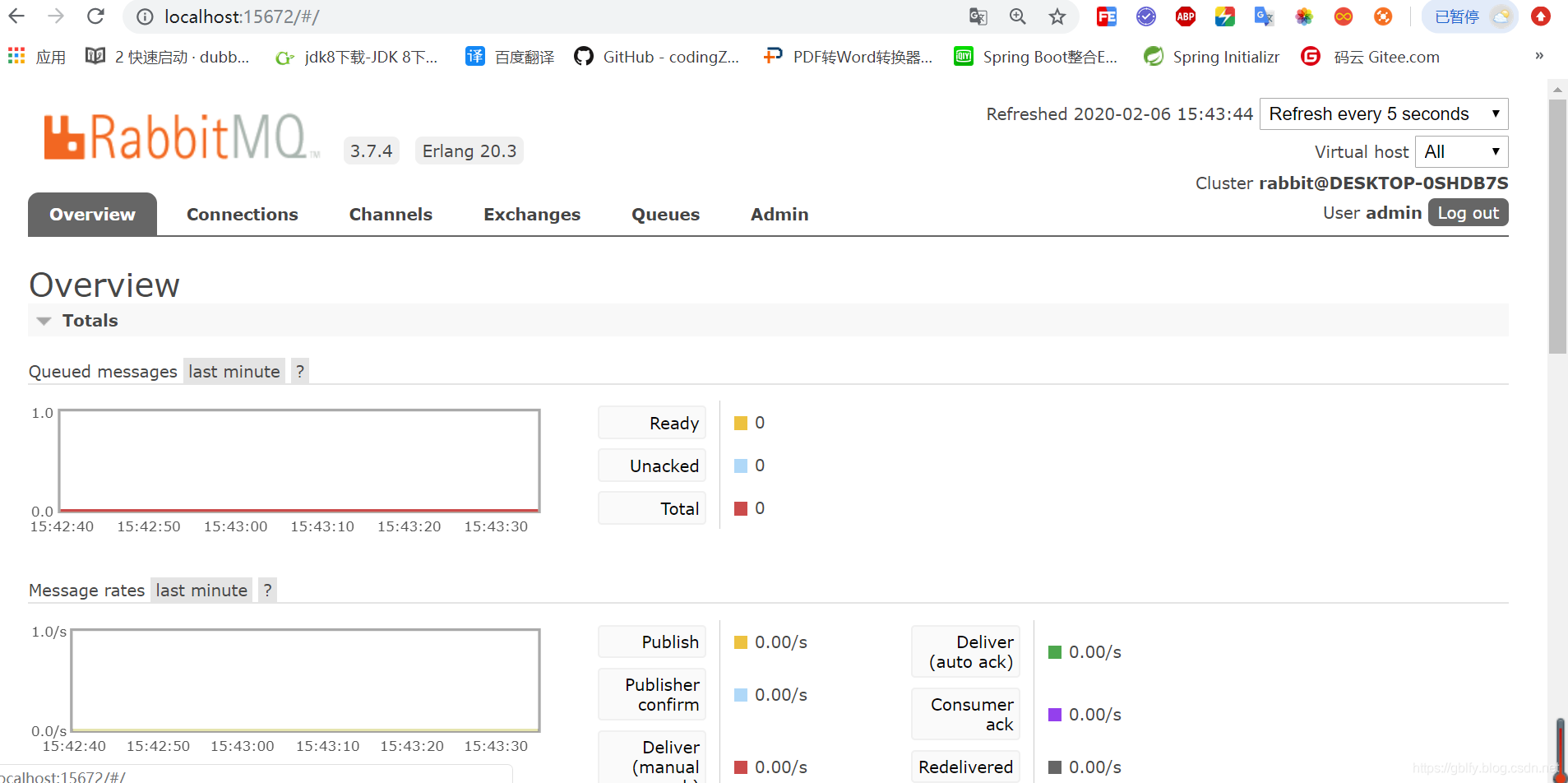The image size is (1568, 783).
Task: Click the green Deliver auto ack swatch
Action: click(x=1055, y=652)
